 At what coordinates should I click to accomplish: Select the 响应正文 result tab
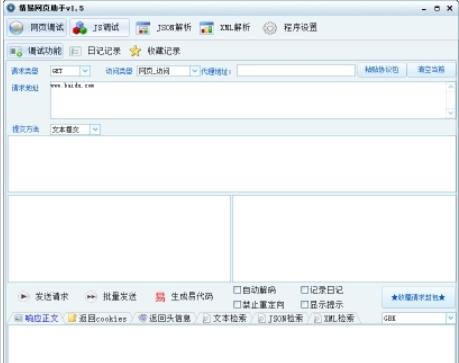pyautogui.click(x=36, y=318)
